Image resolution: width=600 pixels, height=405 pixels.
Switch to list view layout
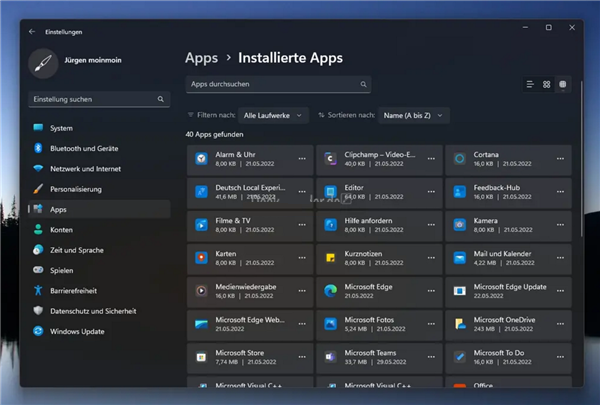(530, 85)
